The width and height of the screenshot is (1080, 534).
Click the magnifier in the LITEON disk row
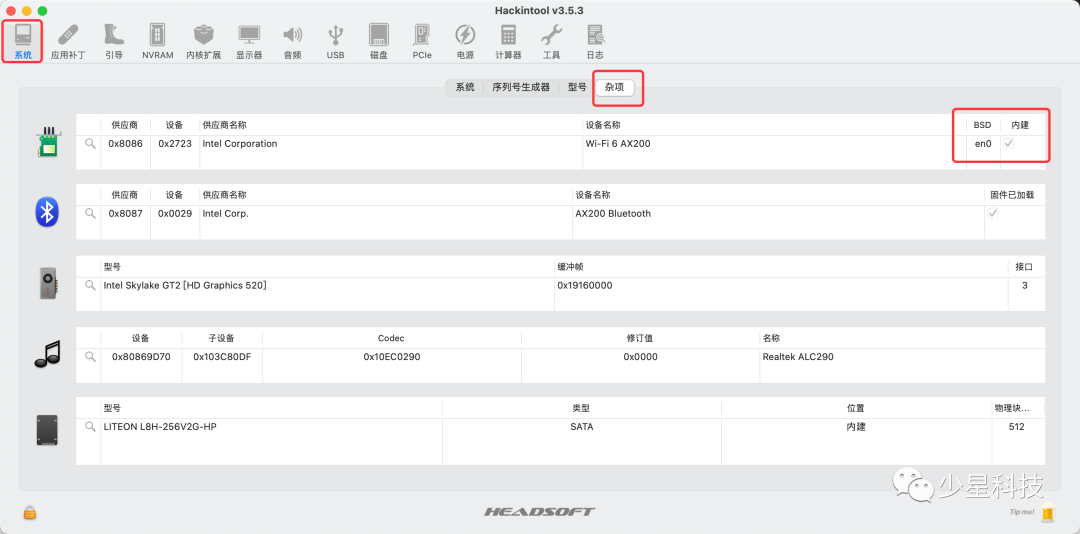[x=90, y=427]
